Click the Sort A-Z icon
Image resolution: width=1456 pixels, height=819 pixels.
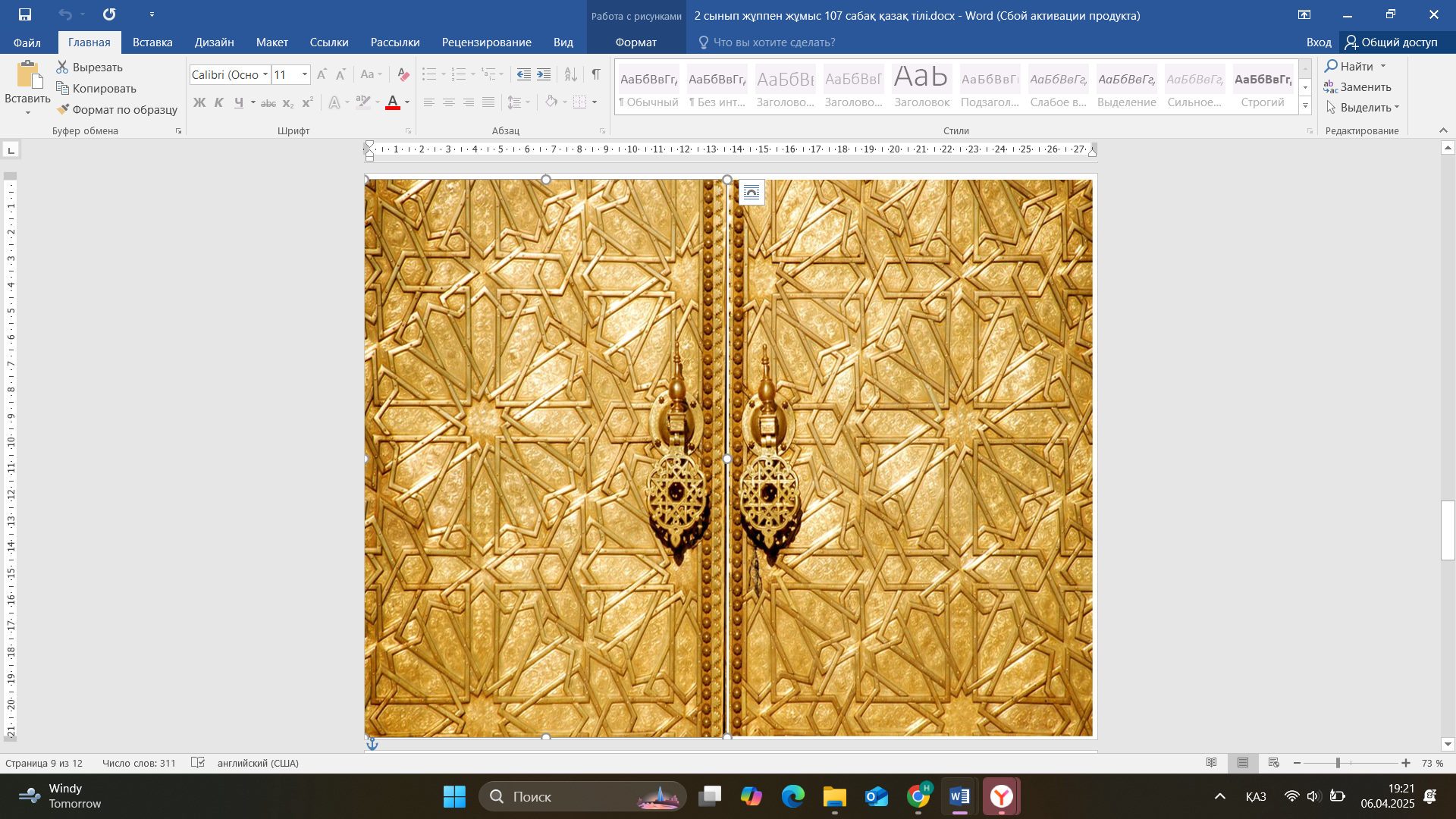pos(571,74)
